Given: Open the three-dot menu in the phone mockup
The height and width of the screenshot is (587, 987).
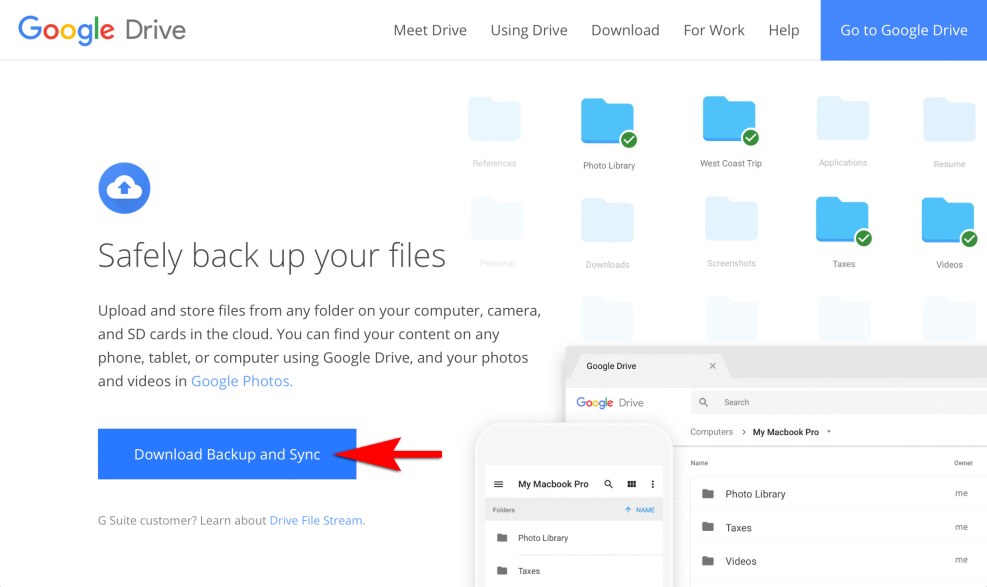Looking at the screenshot, I should click(x=652, y=483).
